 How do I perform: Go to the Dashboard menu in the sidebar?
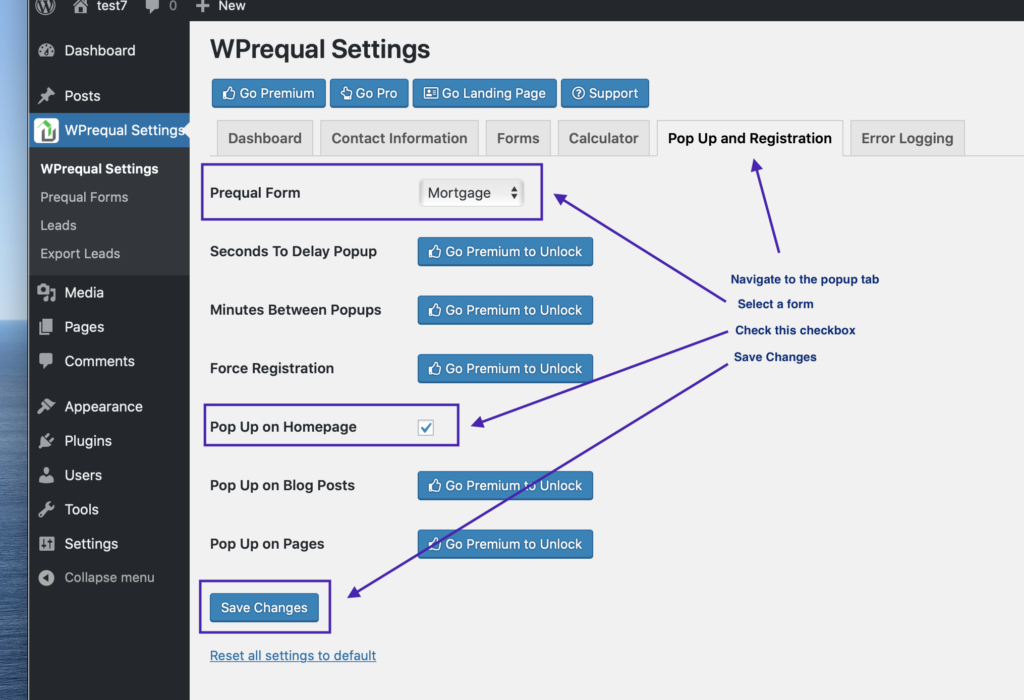[100, 50]
